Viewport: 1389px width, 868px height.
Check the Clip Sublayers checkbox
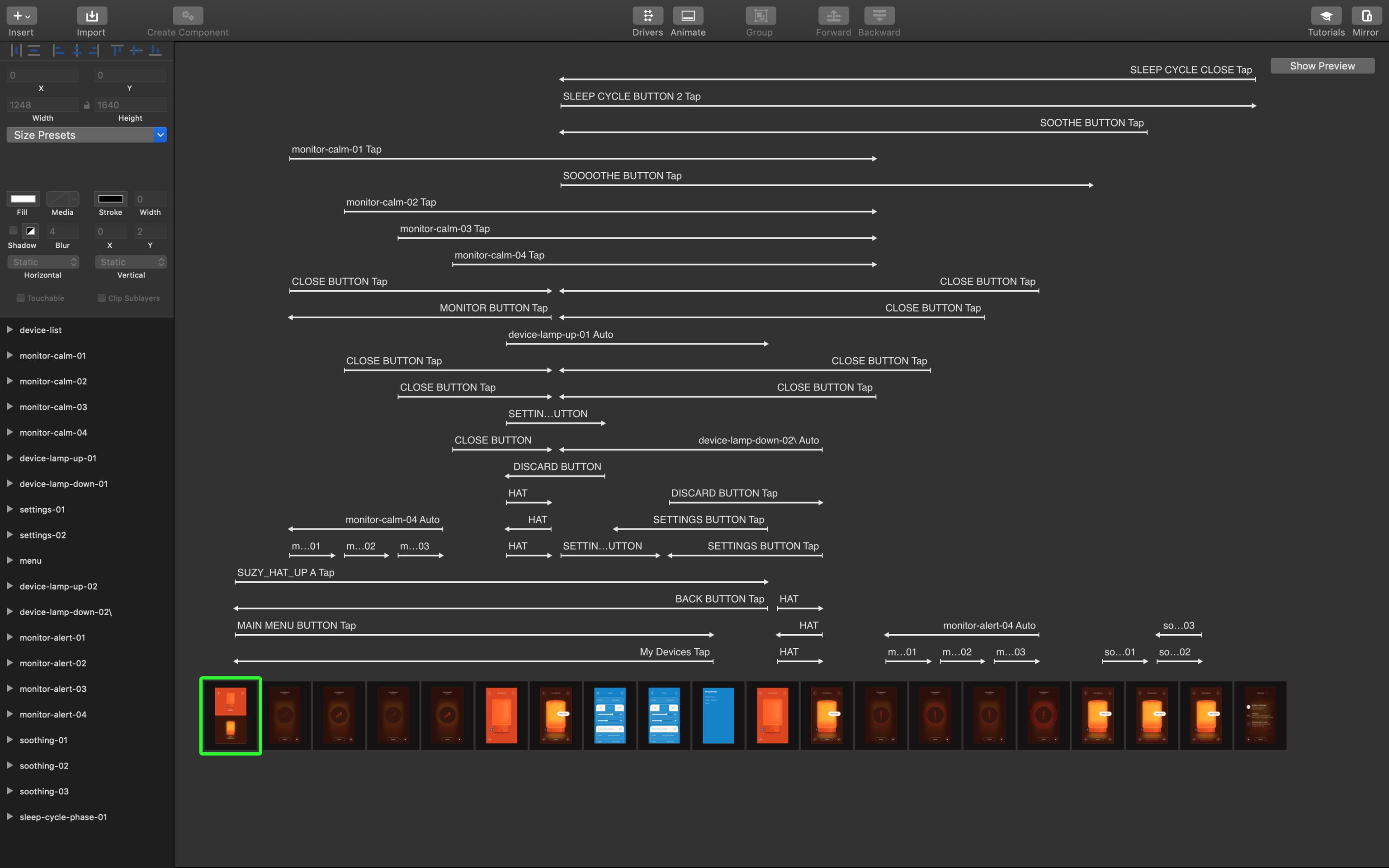pyautogui.click(x=102, y=298)
